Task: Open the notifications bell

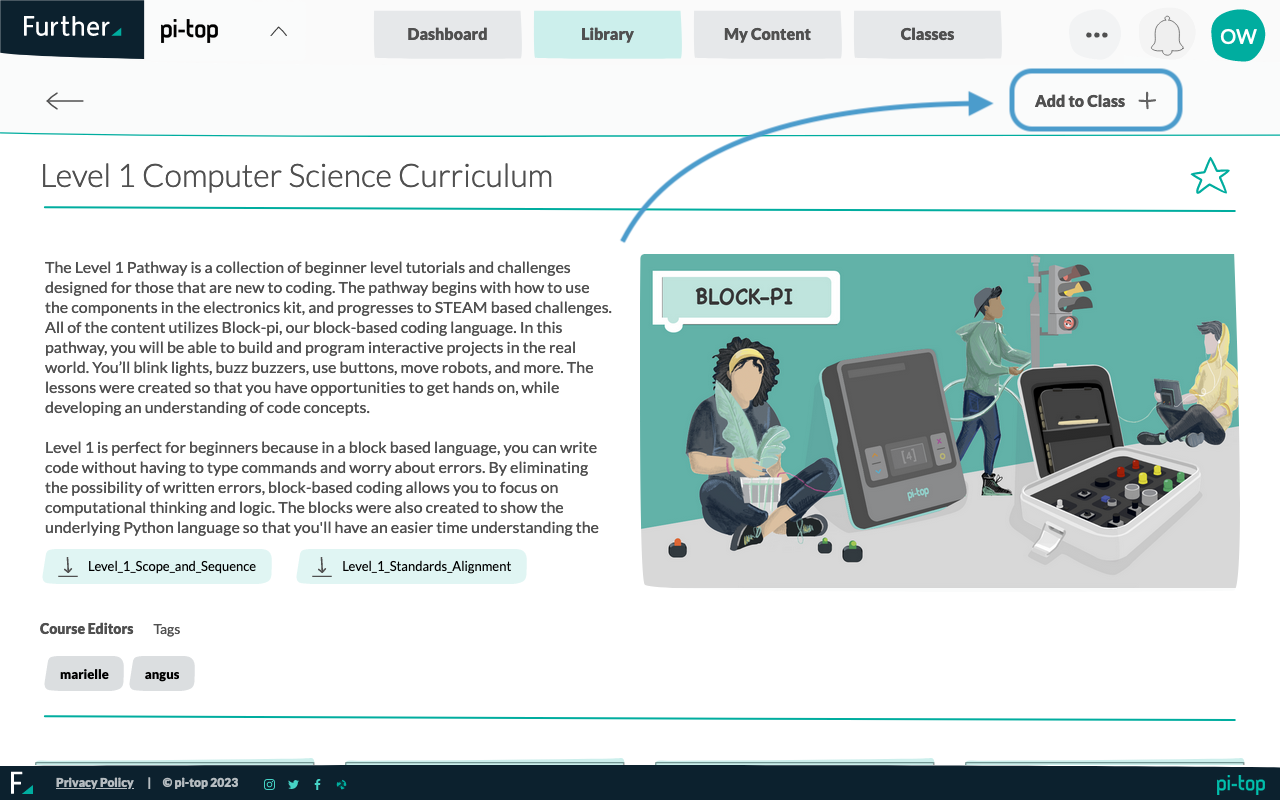Action: click(x=1167, y=34)
